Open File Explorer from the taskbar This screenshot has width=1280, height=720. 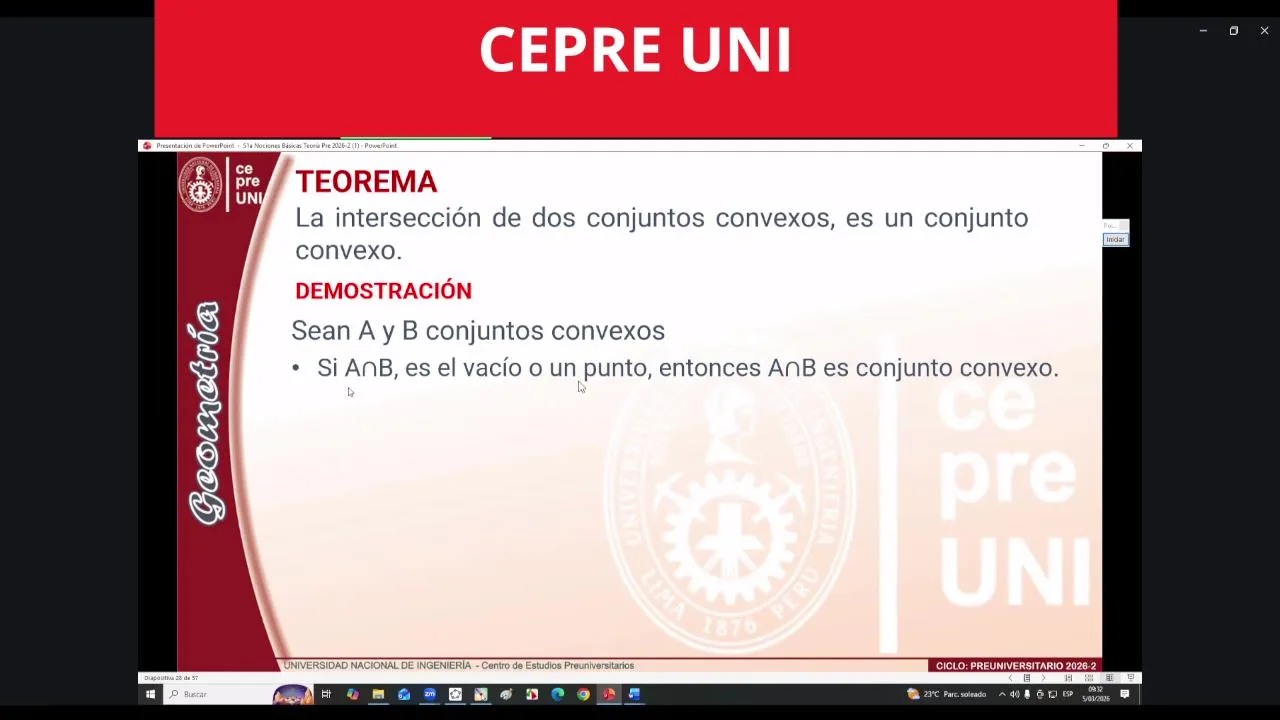378,694
